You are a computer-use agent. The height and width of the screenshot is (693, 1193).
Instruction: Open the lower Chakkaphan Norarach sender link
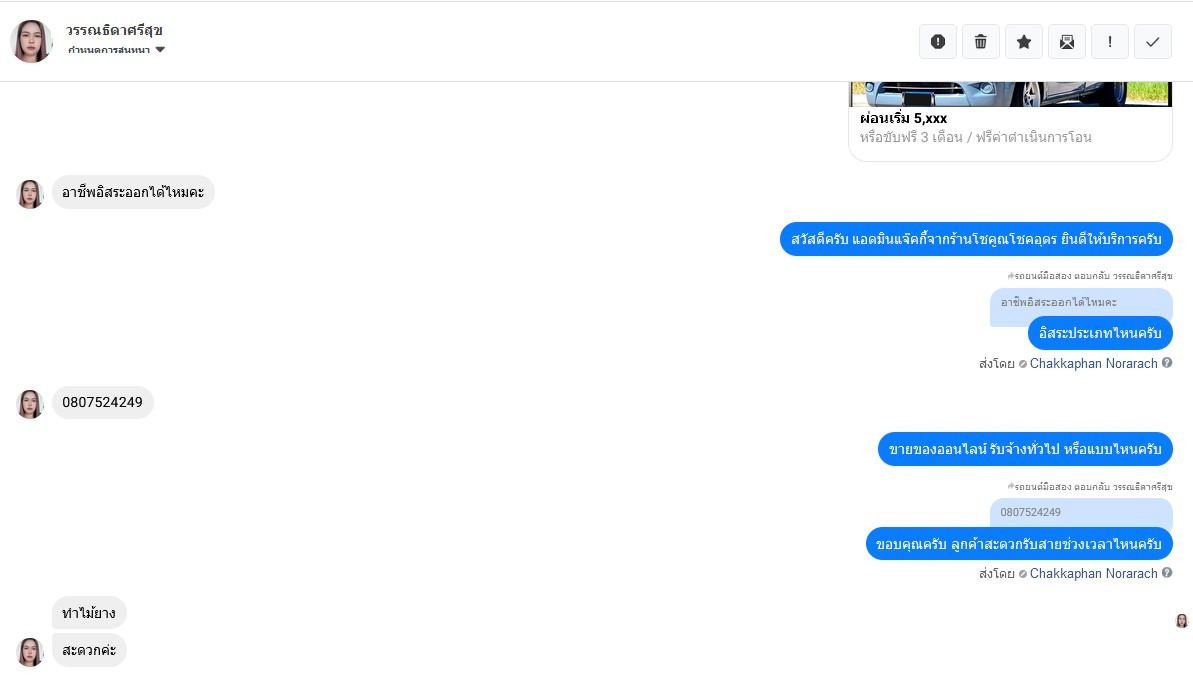[1093, 574]
